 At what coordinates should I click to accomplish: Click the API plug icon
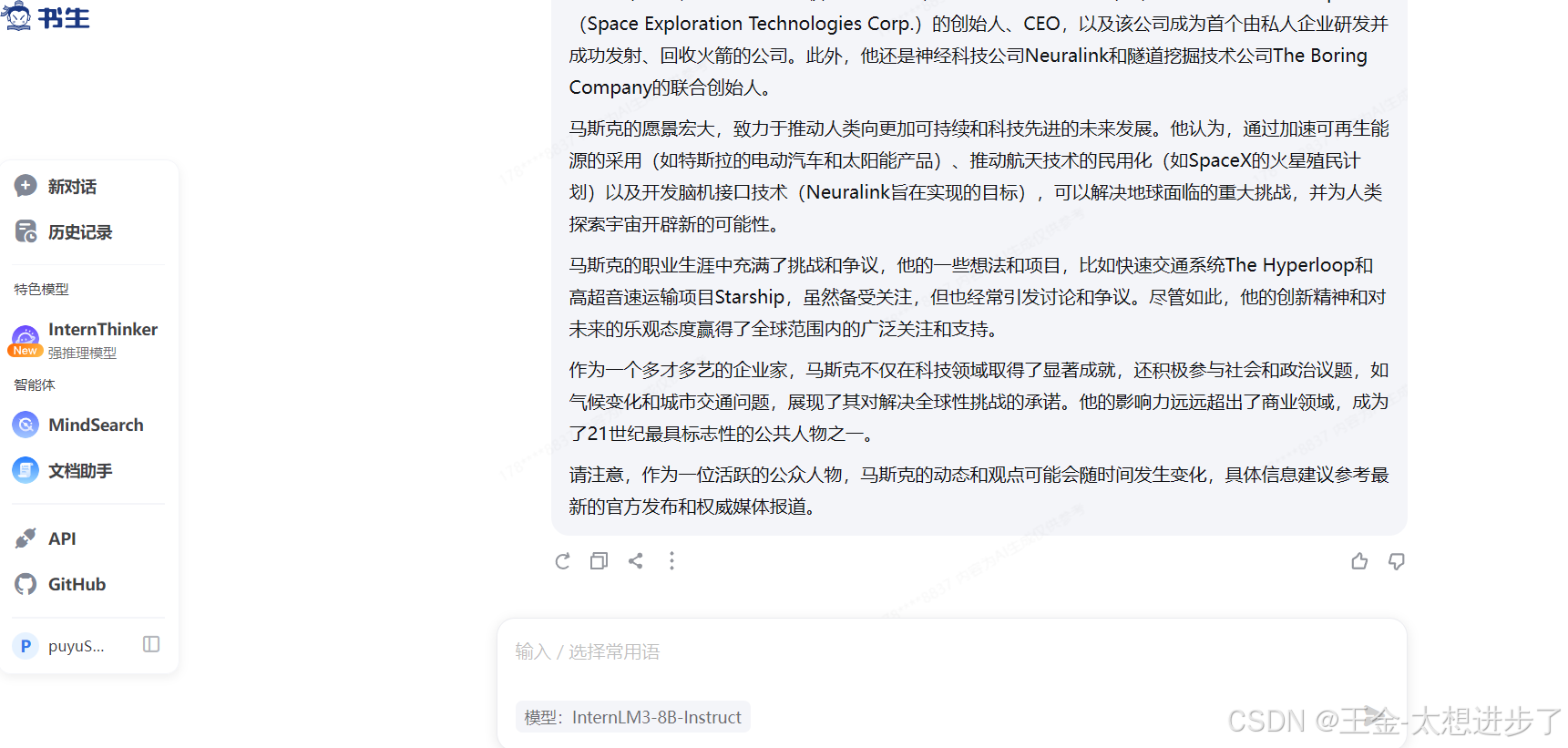coord(26,538)
